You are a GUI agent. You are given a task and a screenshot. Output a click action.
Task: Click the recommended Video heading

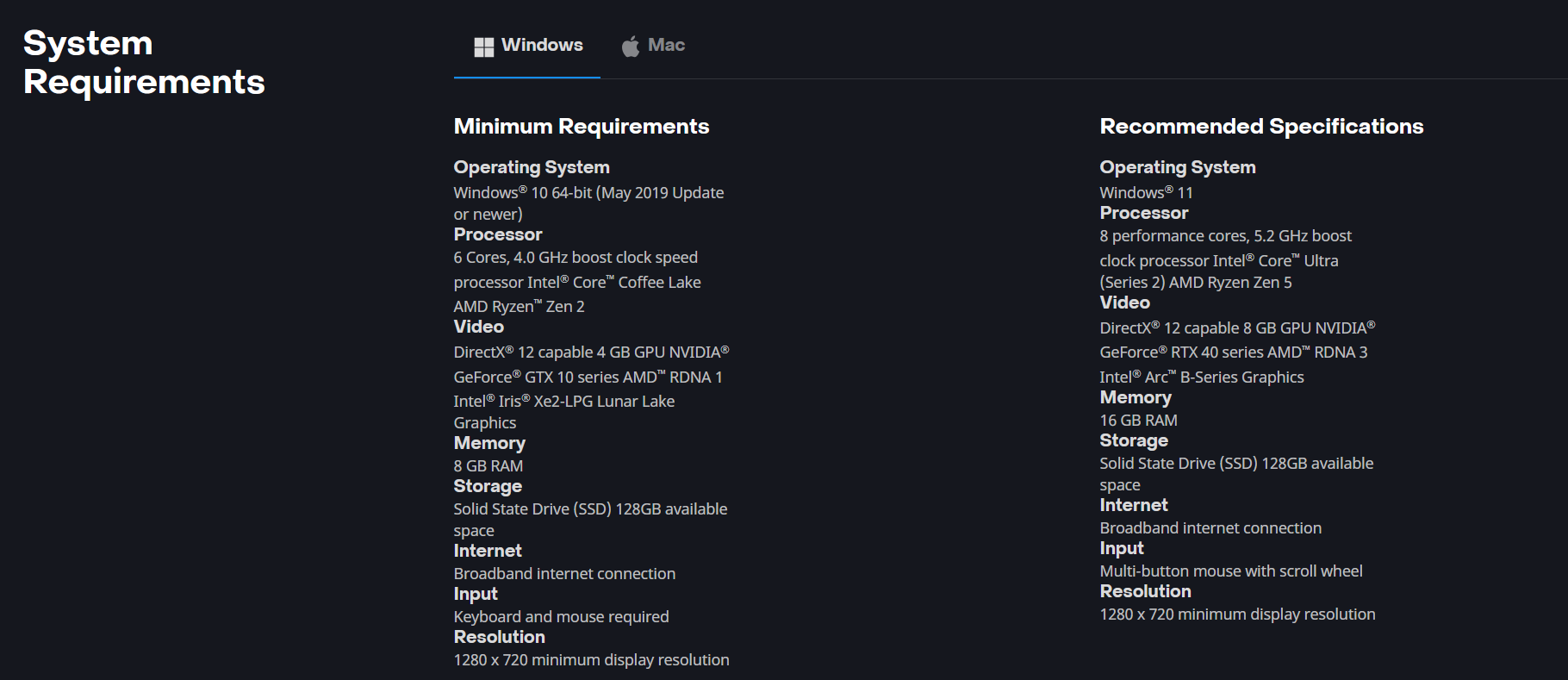[x=1124, y=303]
